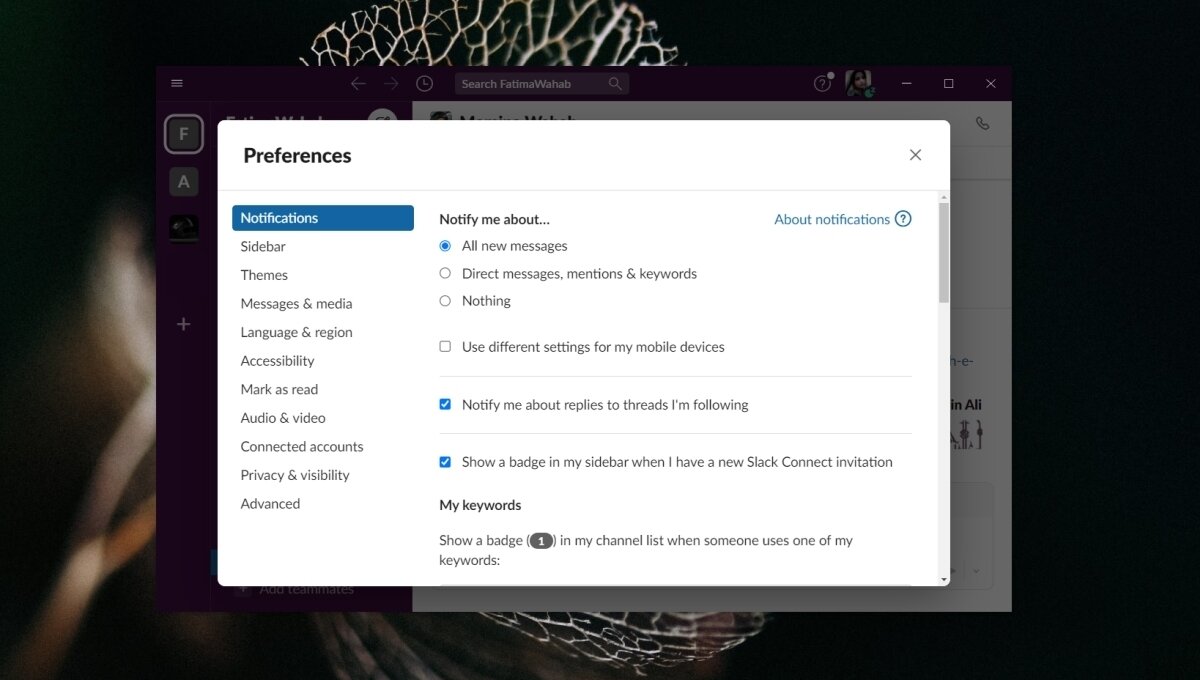Switch to the A workspace icon

point(184,182)
